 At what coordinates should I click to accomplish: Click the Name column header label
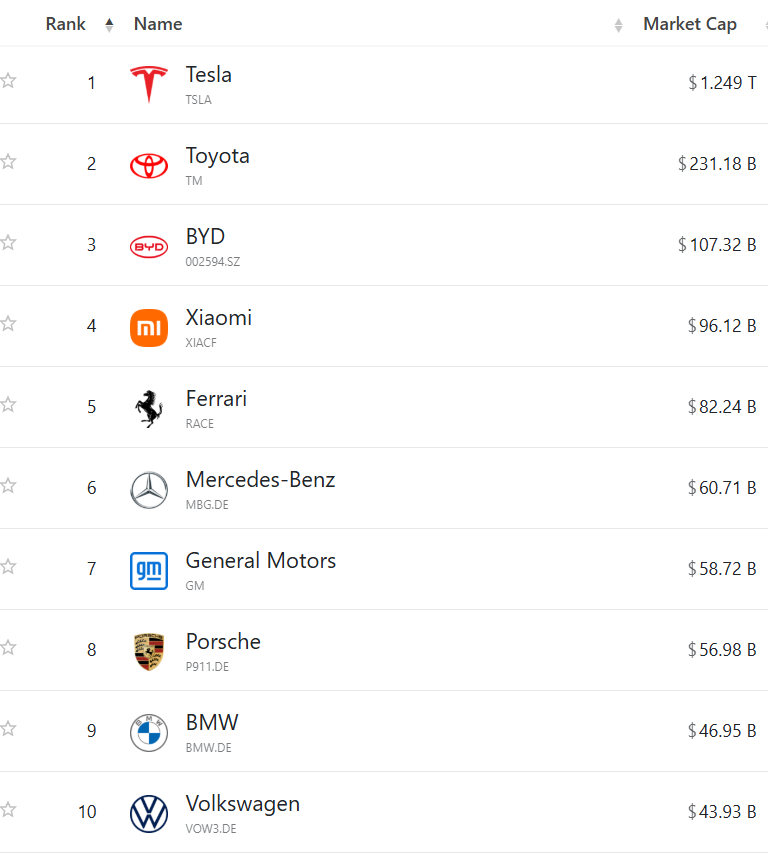[158, 24]
